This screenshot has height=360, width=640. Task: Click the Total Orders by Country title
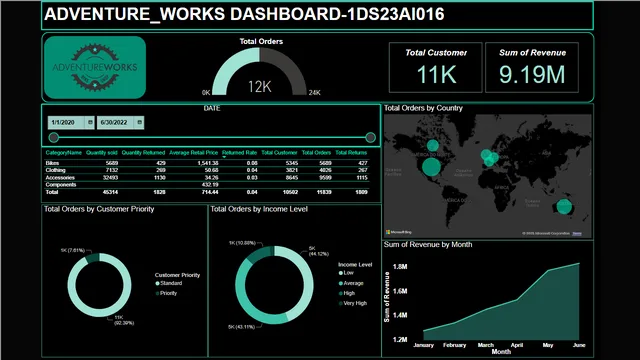click(423, 108)
